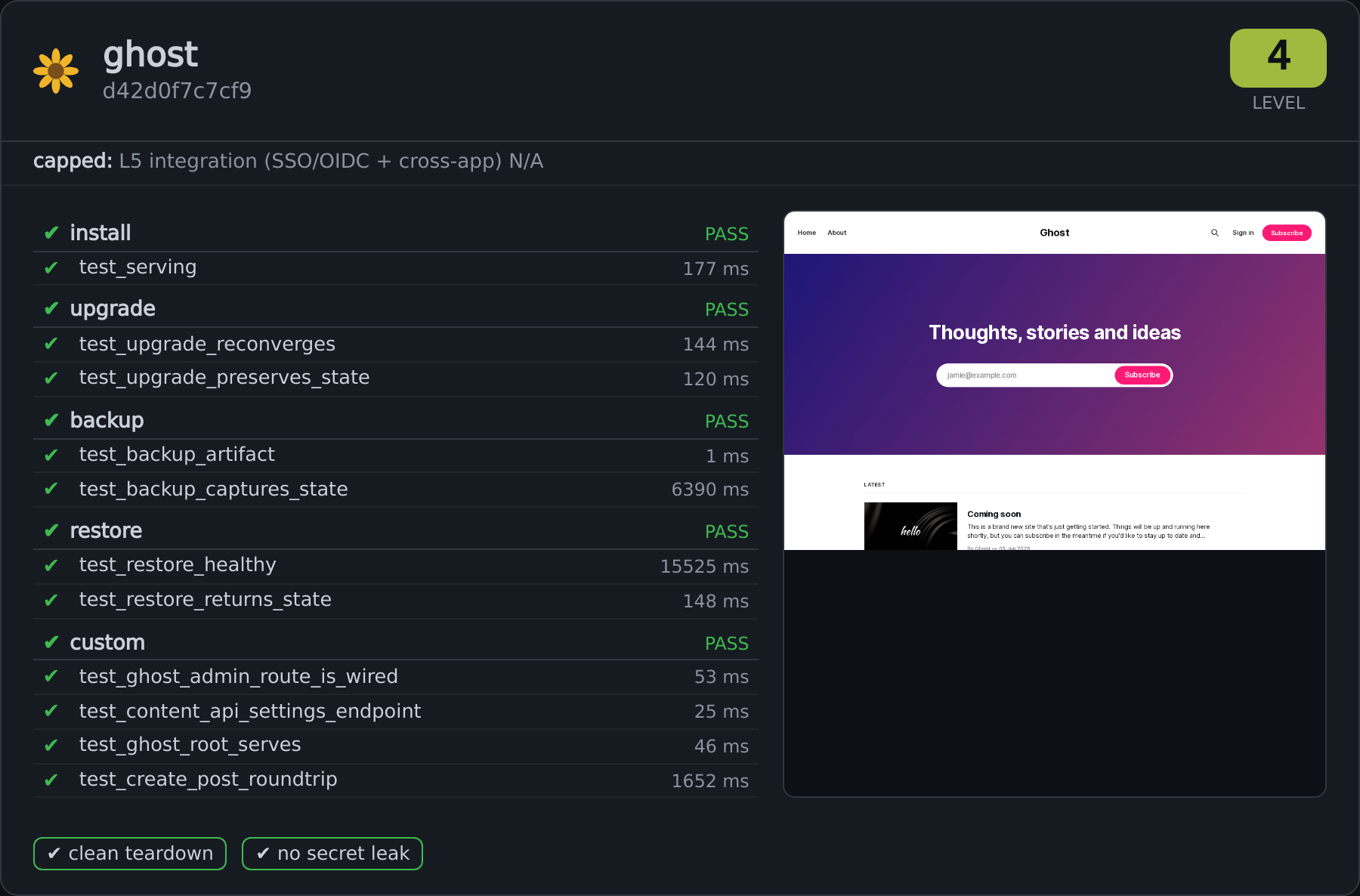The height and width of the screenshot is (896, 1360).
Task: Select the test_restore_healthy test name
Action: [178, 565]
